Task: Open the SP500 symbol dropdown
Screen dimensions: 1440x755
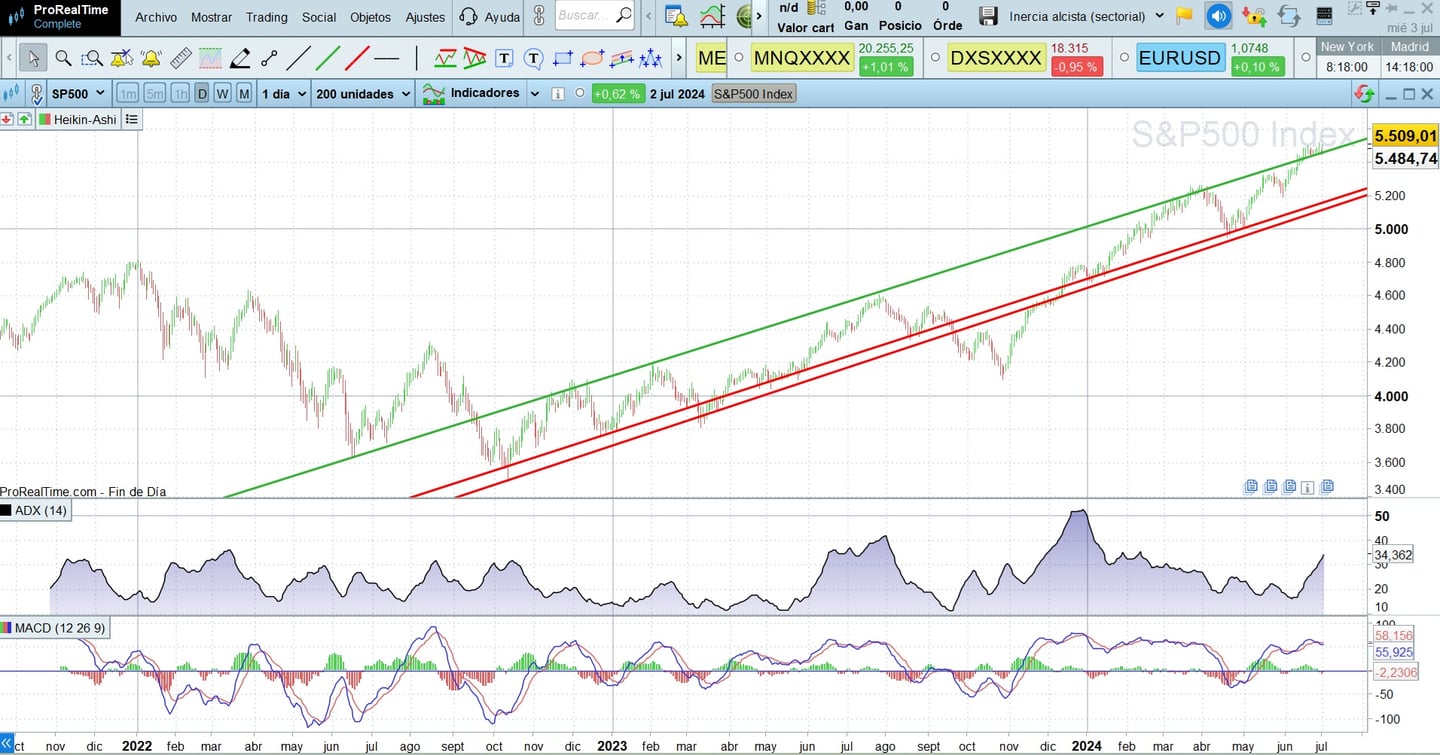Action: coord(78,94)
